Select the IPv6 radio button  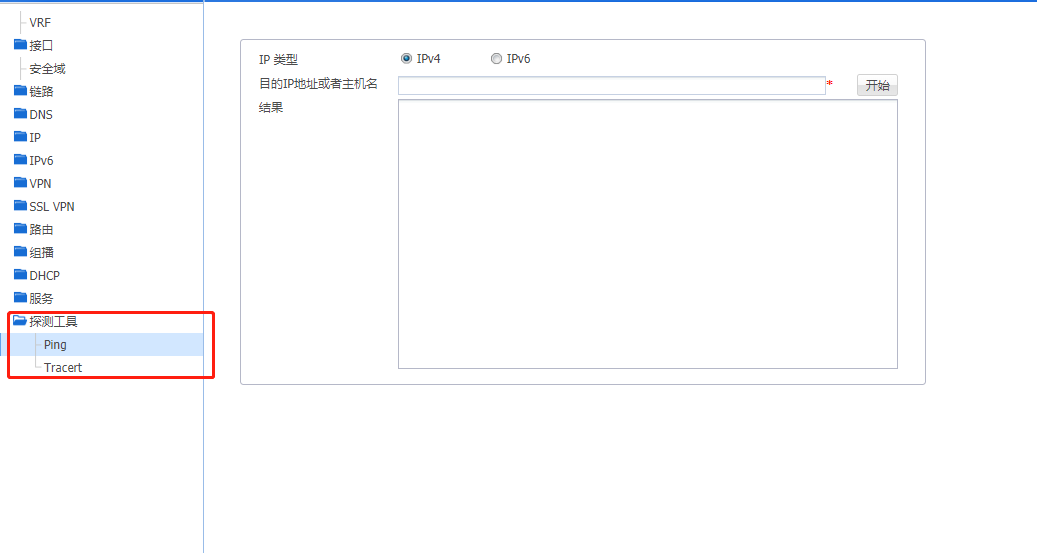(x=496, y=59)
